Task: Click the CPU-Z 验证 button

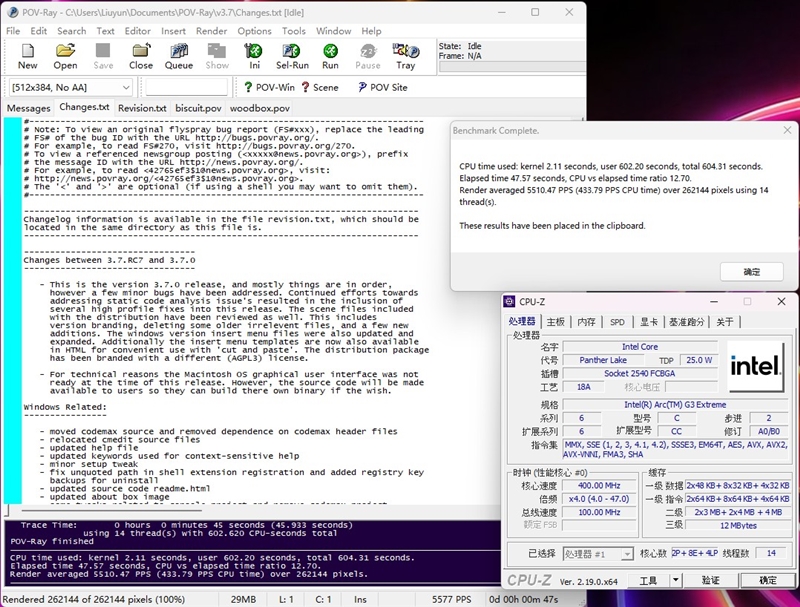Action: 711,580
